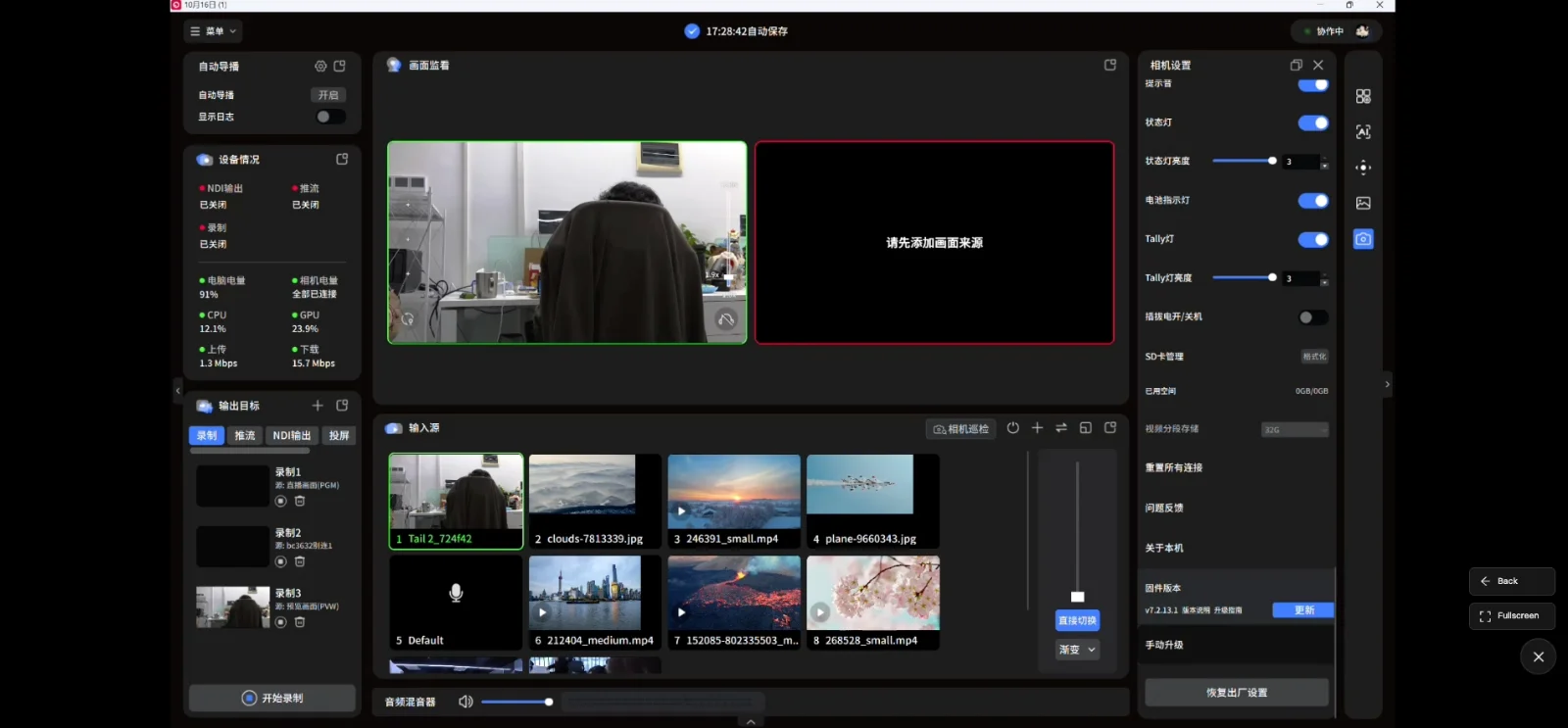The width and height of the screenshot is (1568, 728).
Task: Adjust the 状态灯亮度 slider
Action: tap(1245, 161)
